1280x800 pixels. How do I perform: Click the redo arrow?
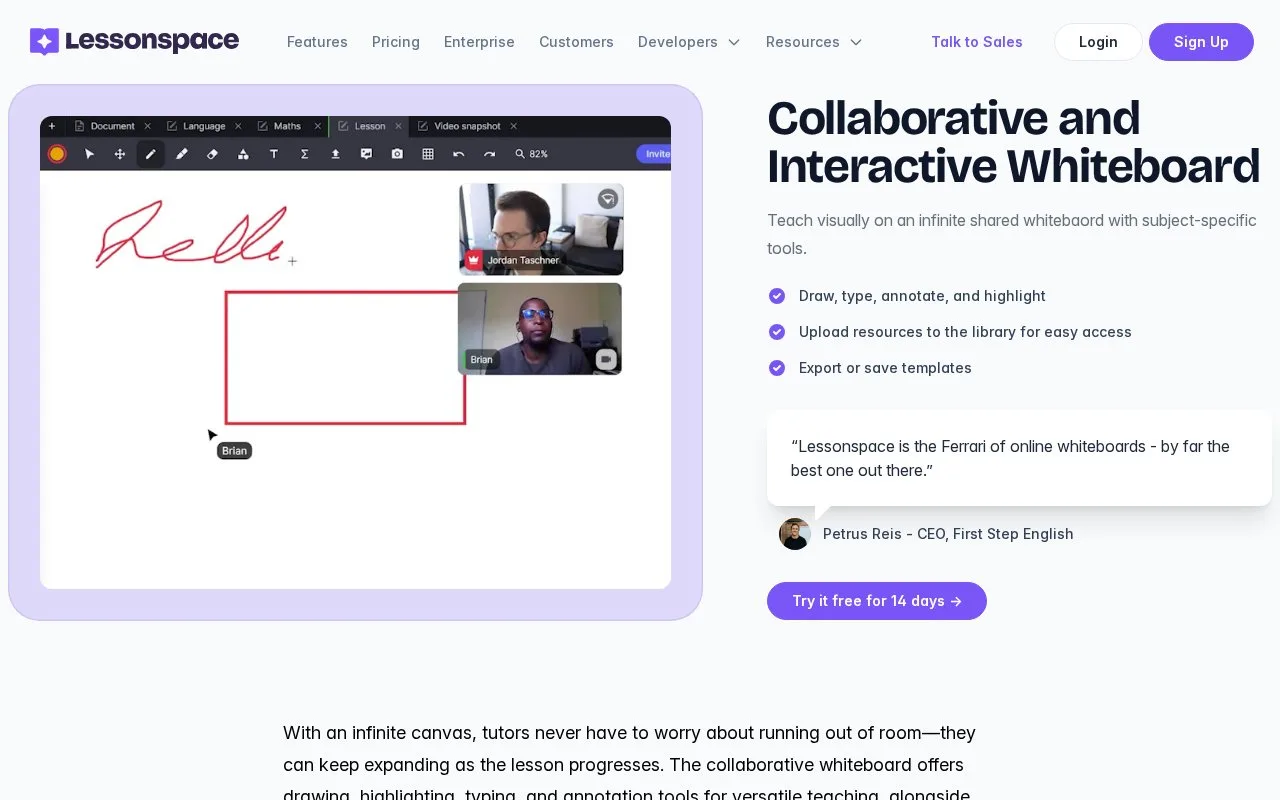point(489,154)
